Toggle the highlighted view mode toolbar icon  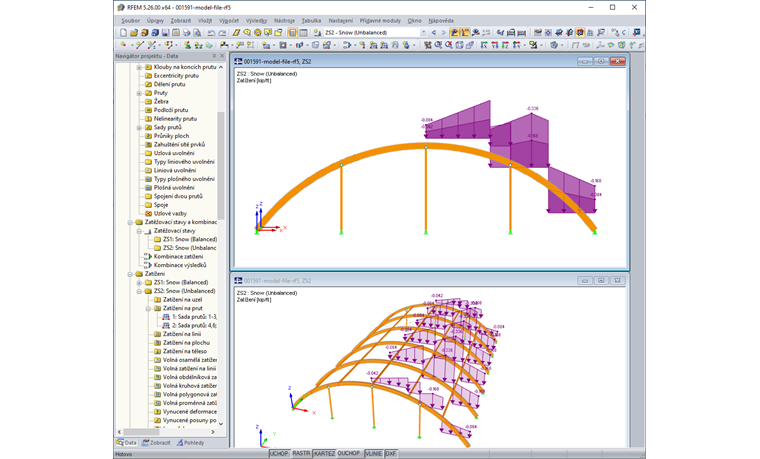(580, 32)
